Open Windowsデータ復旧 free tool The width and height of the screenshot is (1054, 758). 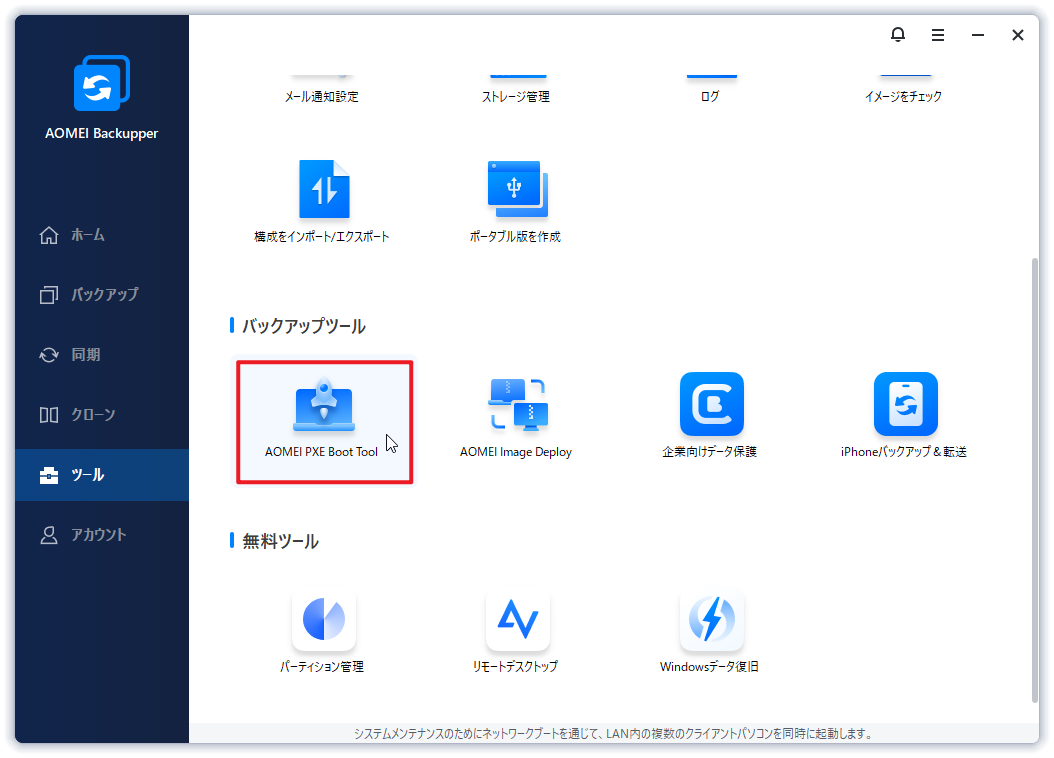(710, 632)
